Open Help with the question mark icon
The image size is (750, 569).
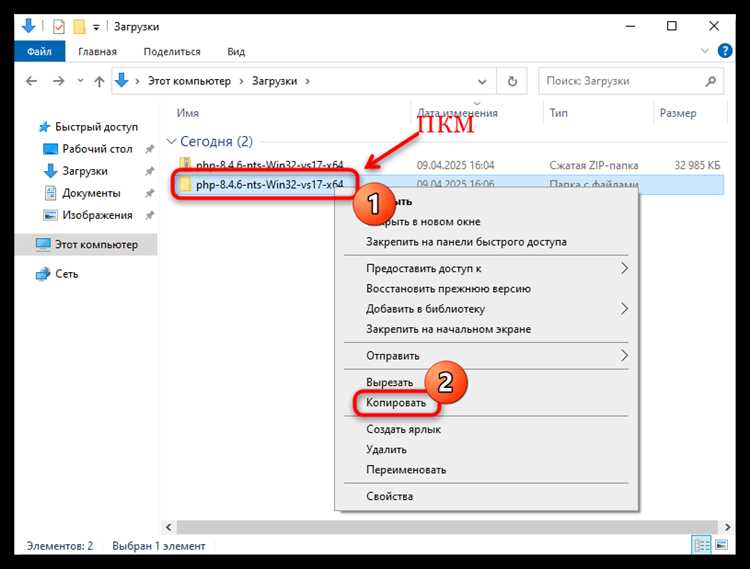(725, 51)
